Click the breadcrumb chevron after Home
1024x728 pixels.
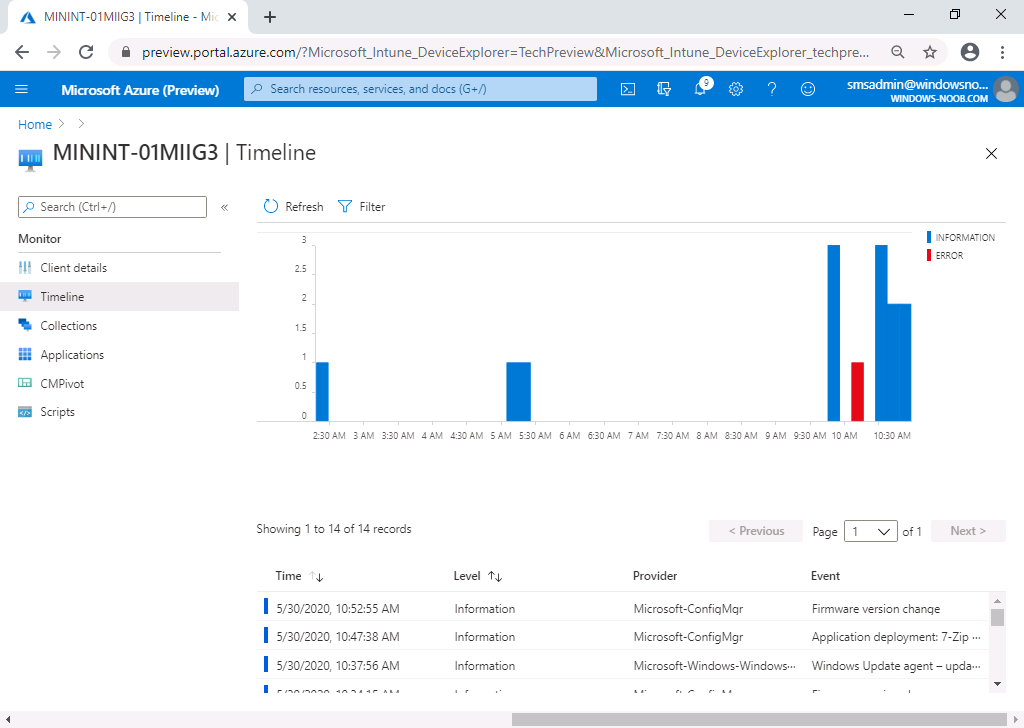(x=61, y=123)
